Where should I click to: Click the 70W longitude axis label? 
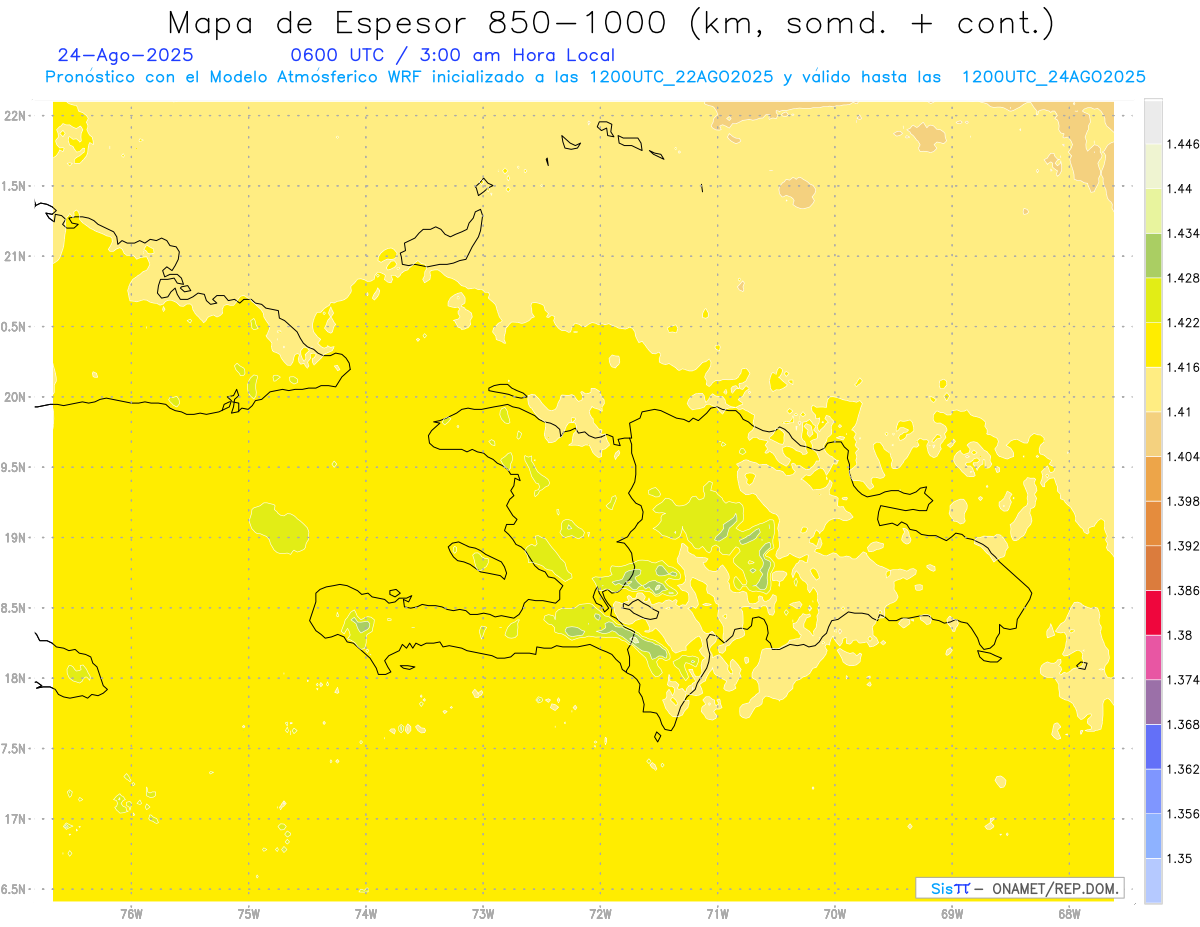[835, 914]
